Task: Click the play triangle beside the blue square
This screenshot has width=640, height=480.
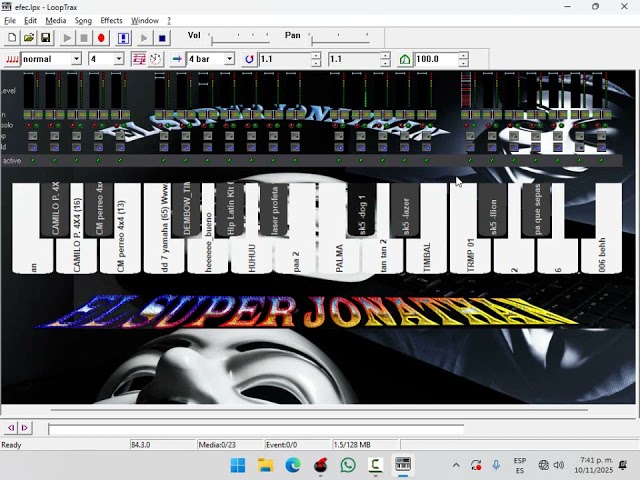Action: point(144,38)
